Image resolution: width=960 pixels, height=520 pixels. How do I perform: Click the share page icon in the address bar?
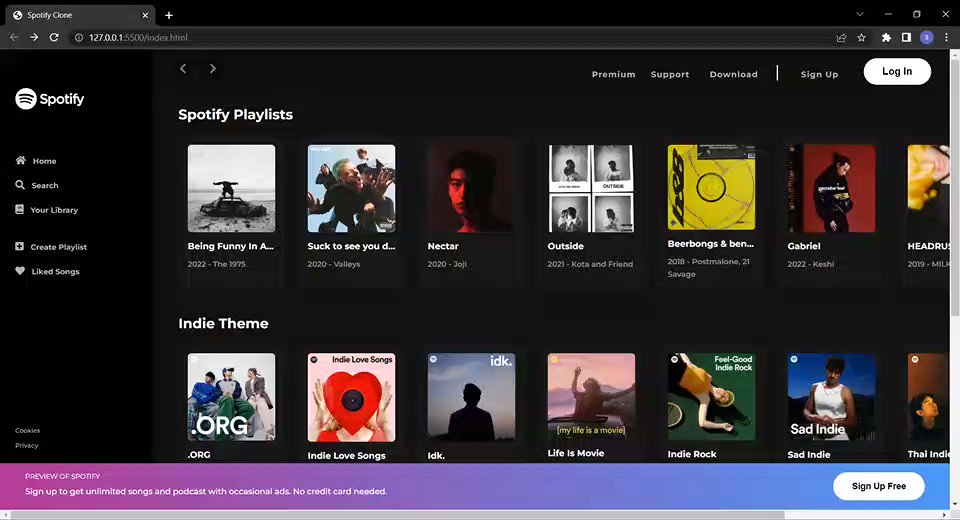coord(841,37)
